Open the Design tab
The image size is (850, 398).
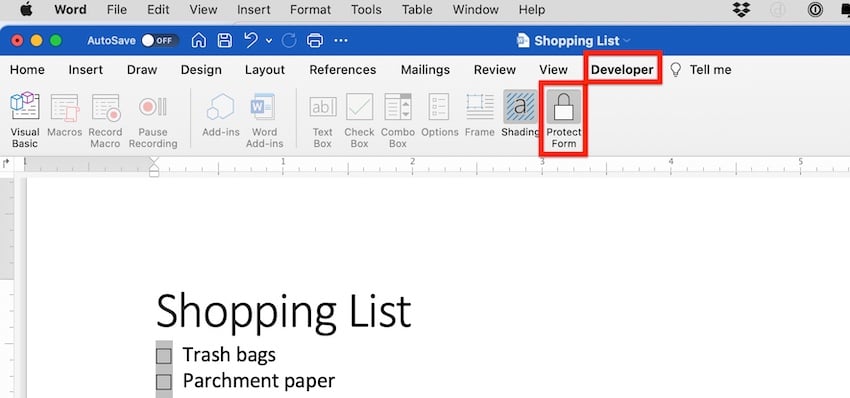[x=201, y=69]
